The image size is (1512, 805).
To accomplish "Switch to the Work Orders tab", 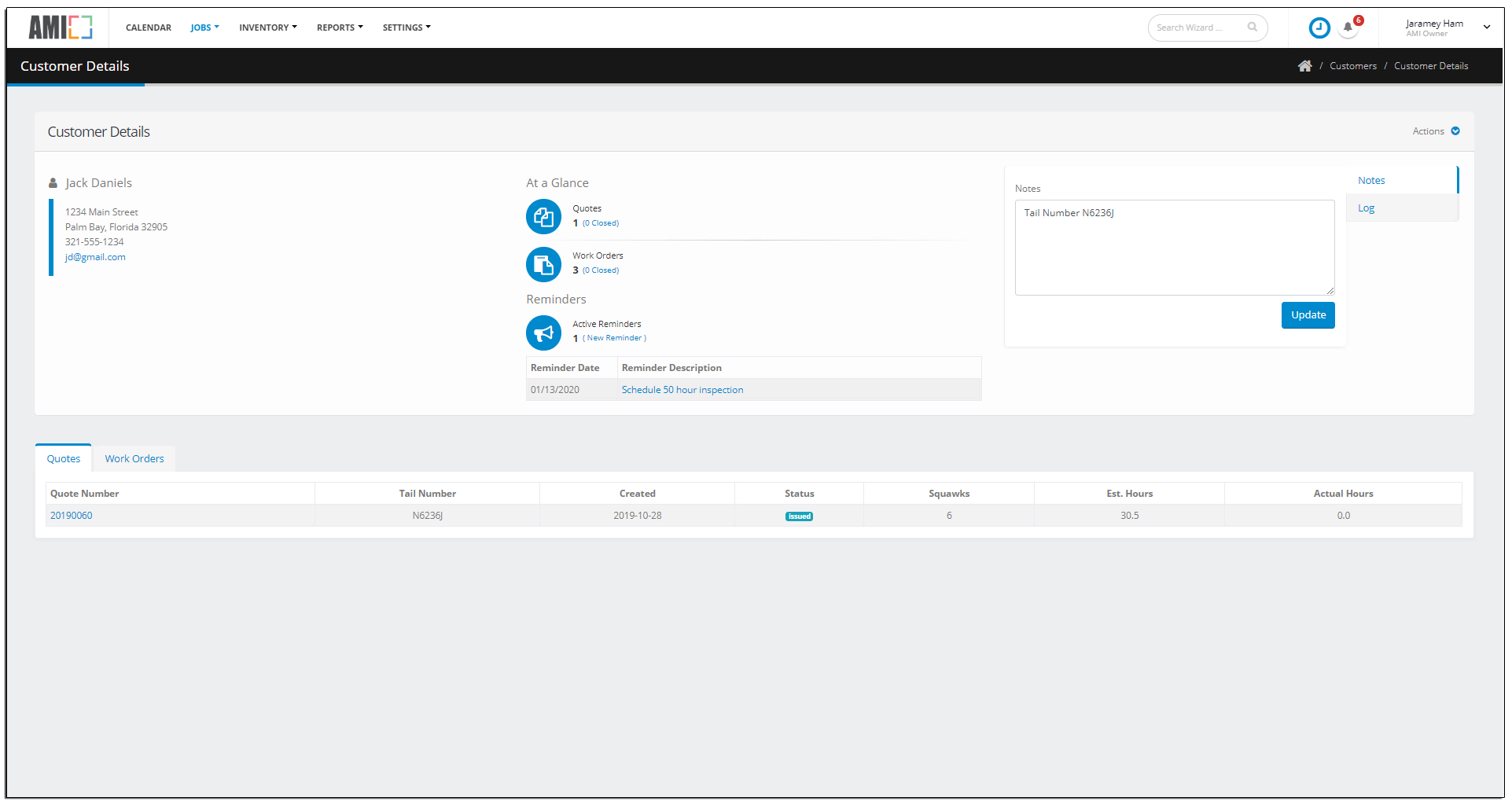I will point(134,458).
